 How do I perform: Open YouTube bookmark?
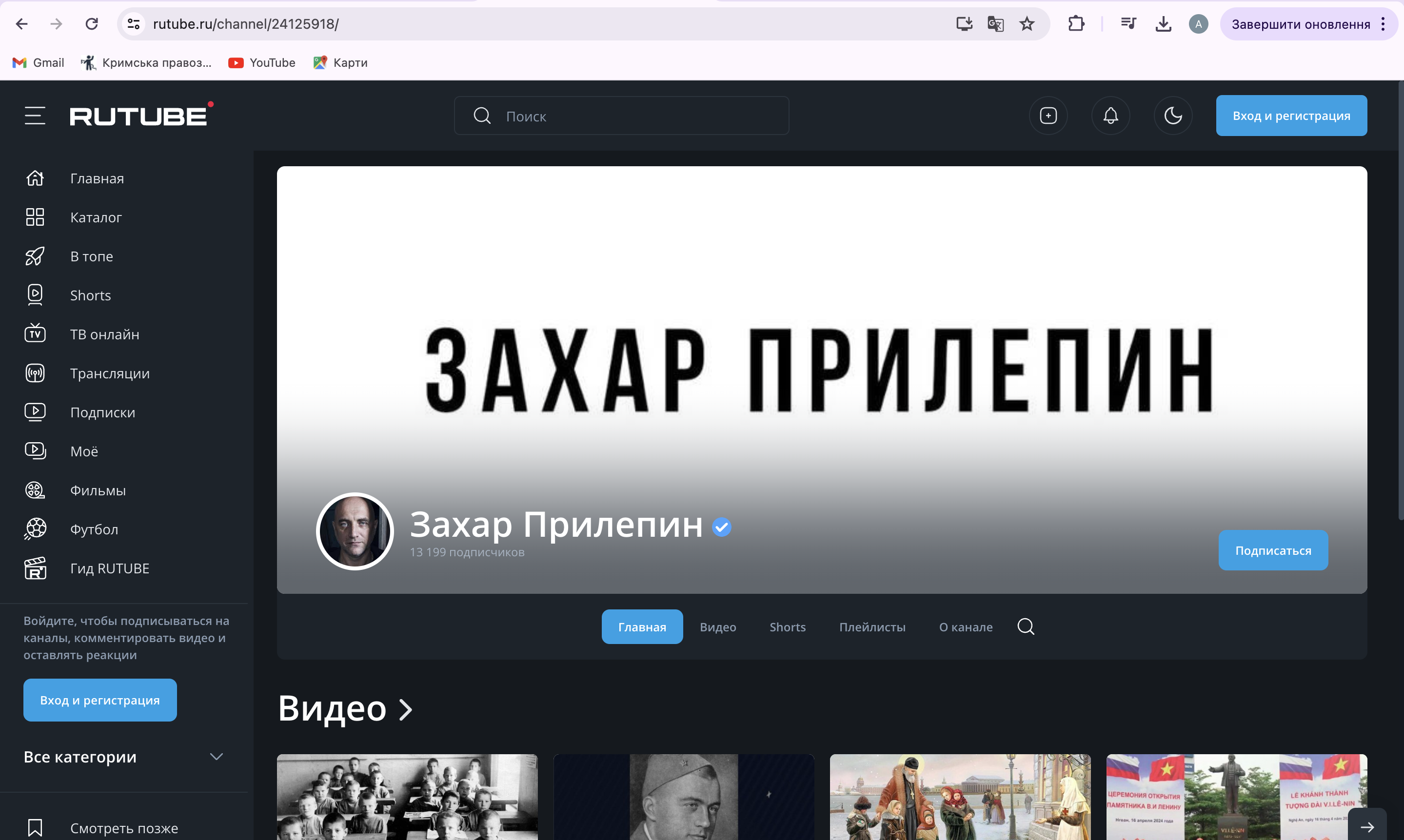[261, 62]
